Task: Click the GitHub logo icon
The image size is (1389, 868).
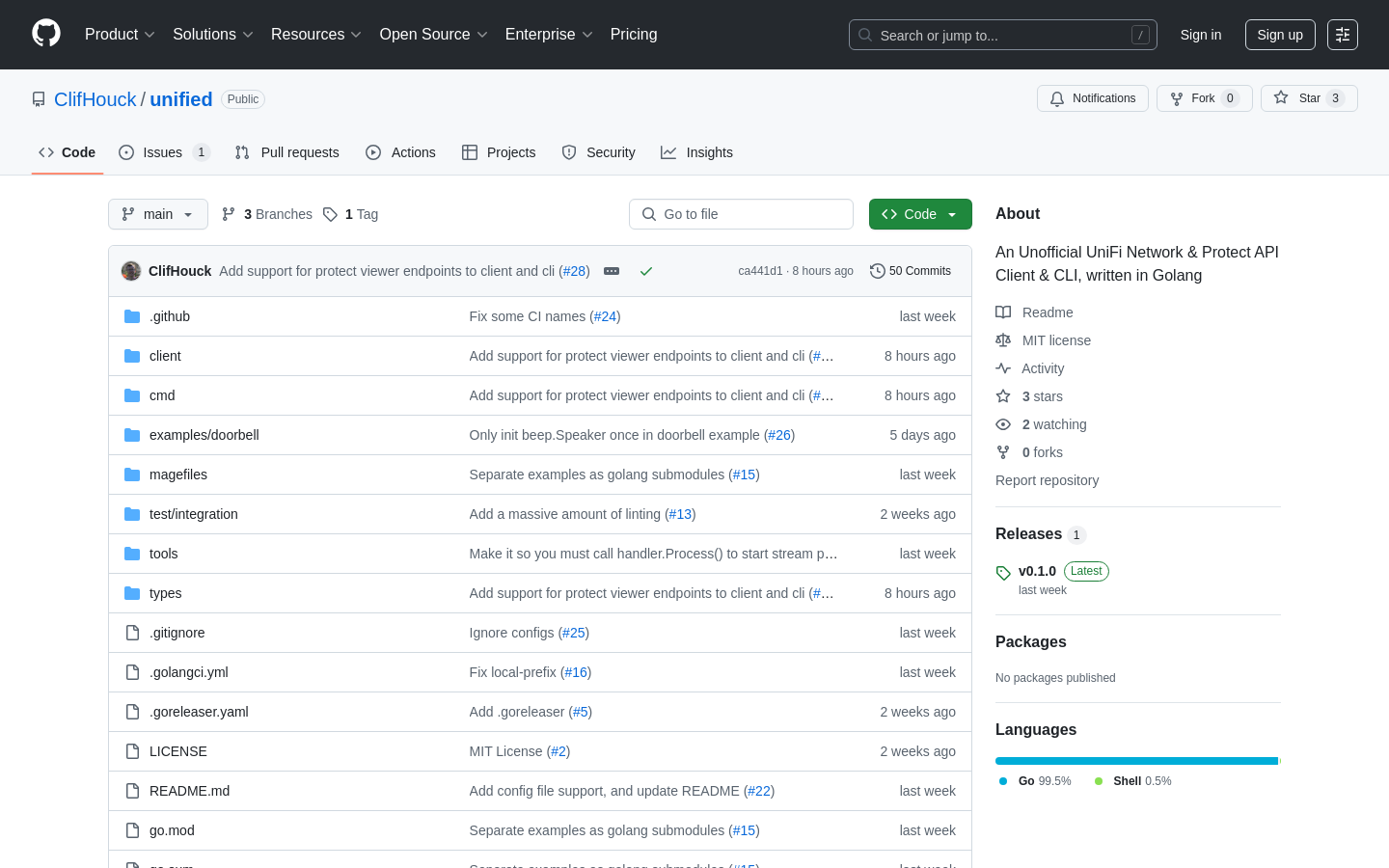Action: click(46, 34)
